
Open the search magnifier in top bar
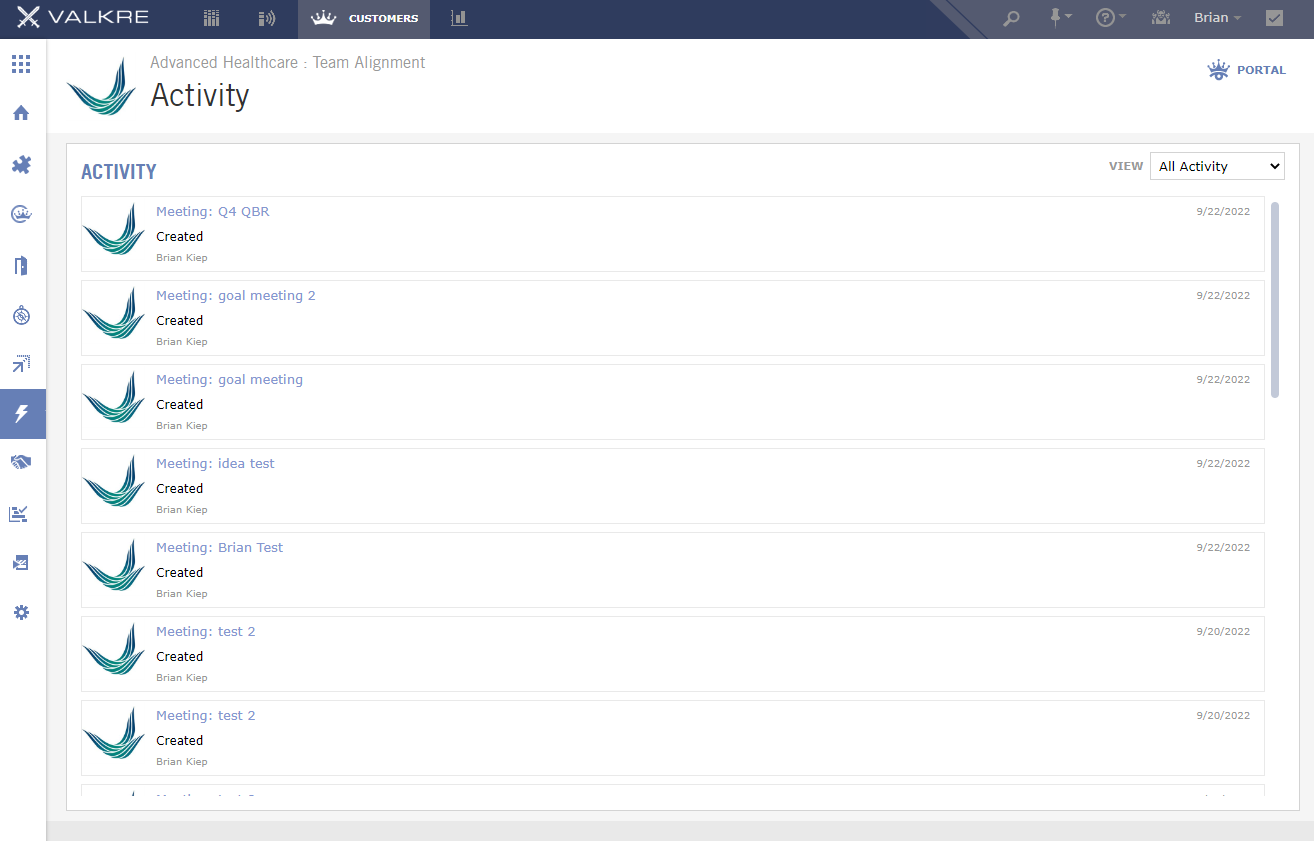pyautogui.click(x=1011, y=18)
